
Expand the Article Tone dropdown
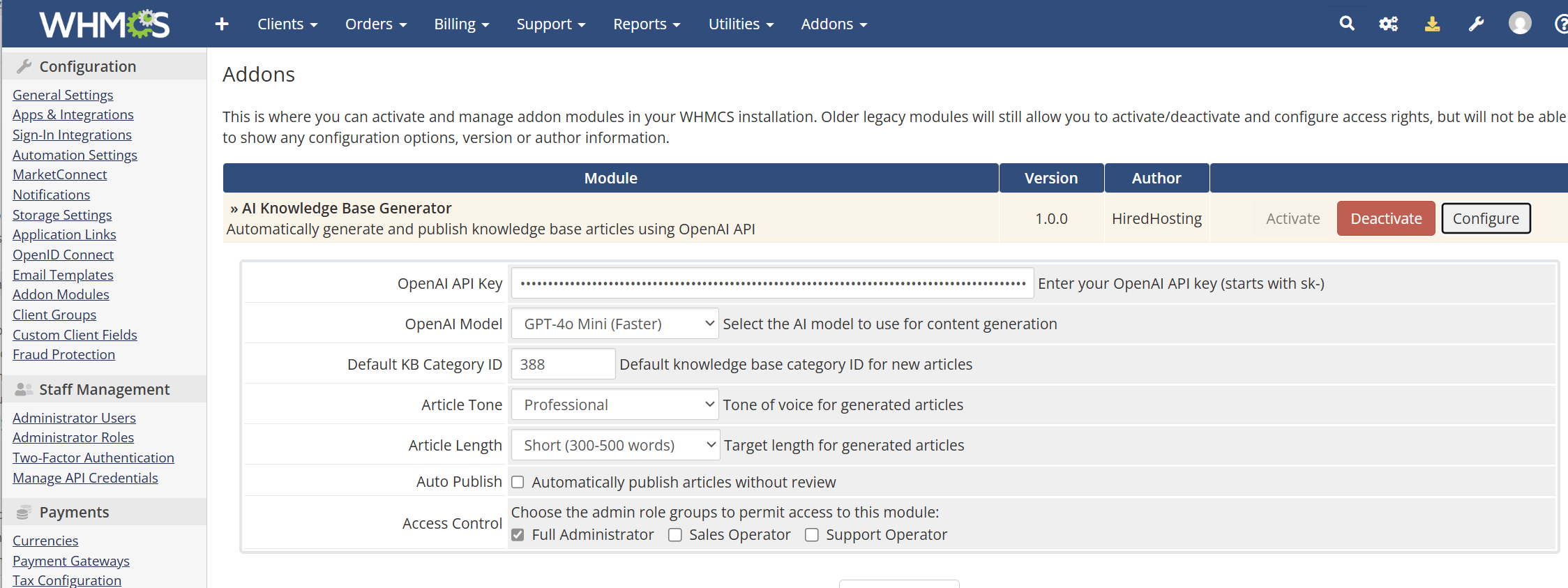[615, 405]
